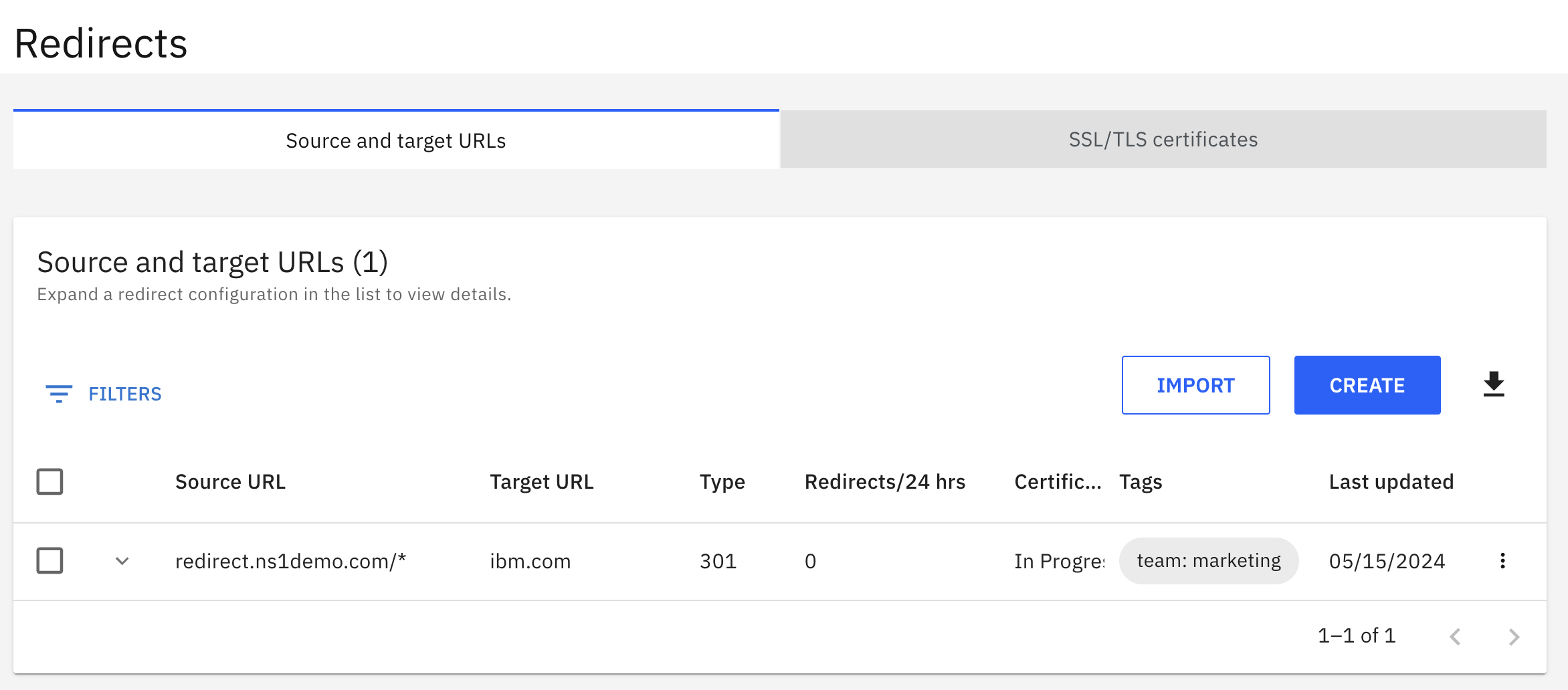The width and height of the screenshot is (1568, 690).
Task: Click the IMPORT button
Action: tap(1196, 385)
